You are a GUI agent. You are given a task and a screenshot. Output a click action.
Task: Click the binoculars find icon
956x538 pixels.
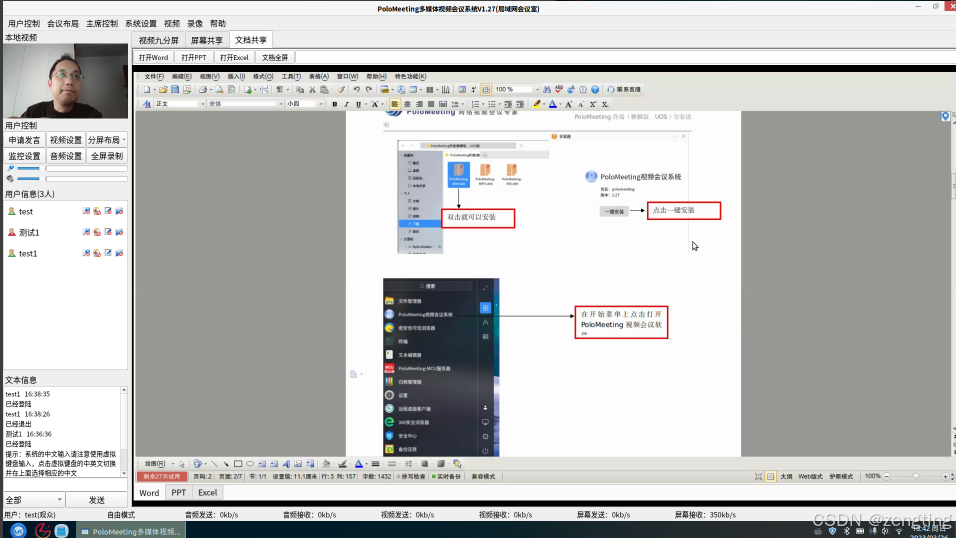pyautogui.click(x=547, y=90)
